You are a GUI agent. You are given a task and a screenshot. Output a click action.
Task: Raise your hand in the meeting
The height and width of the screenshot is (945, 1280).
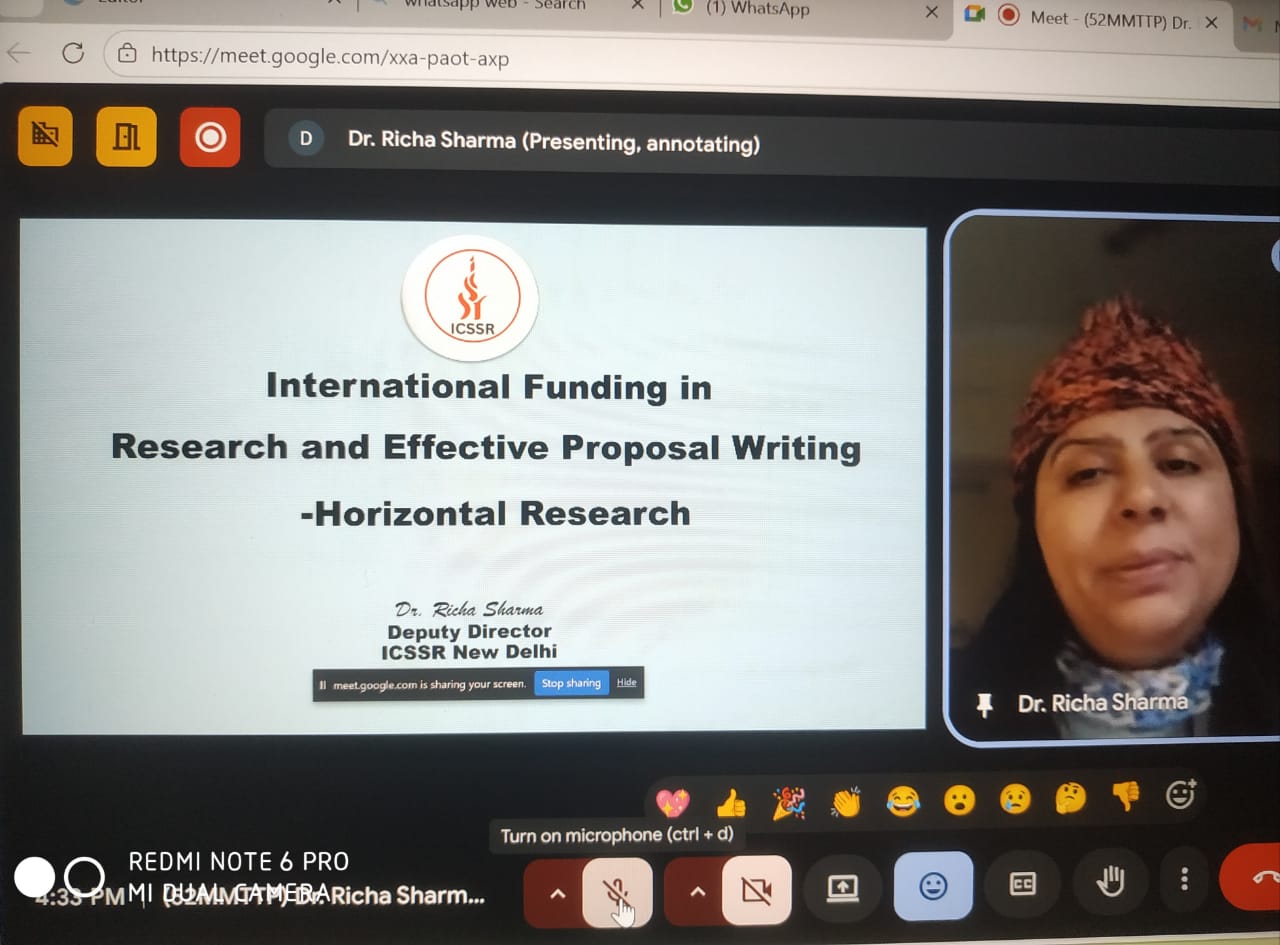pos(1110,881)
